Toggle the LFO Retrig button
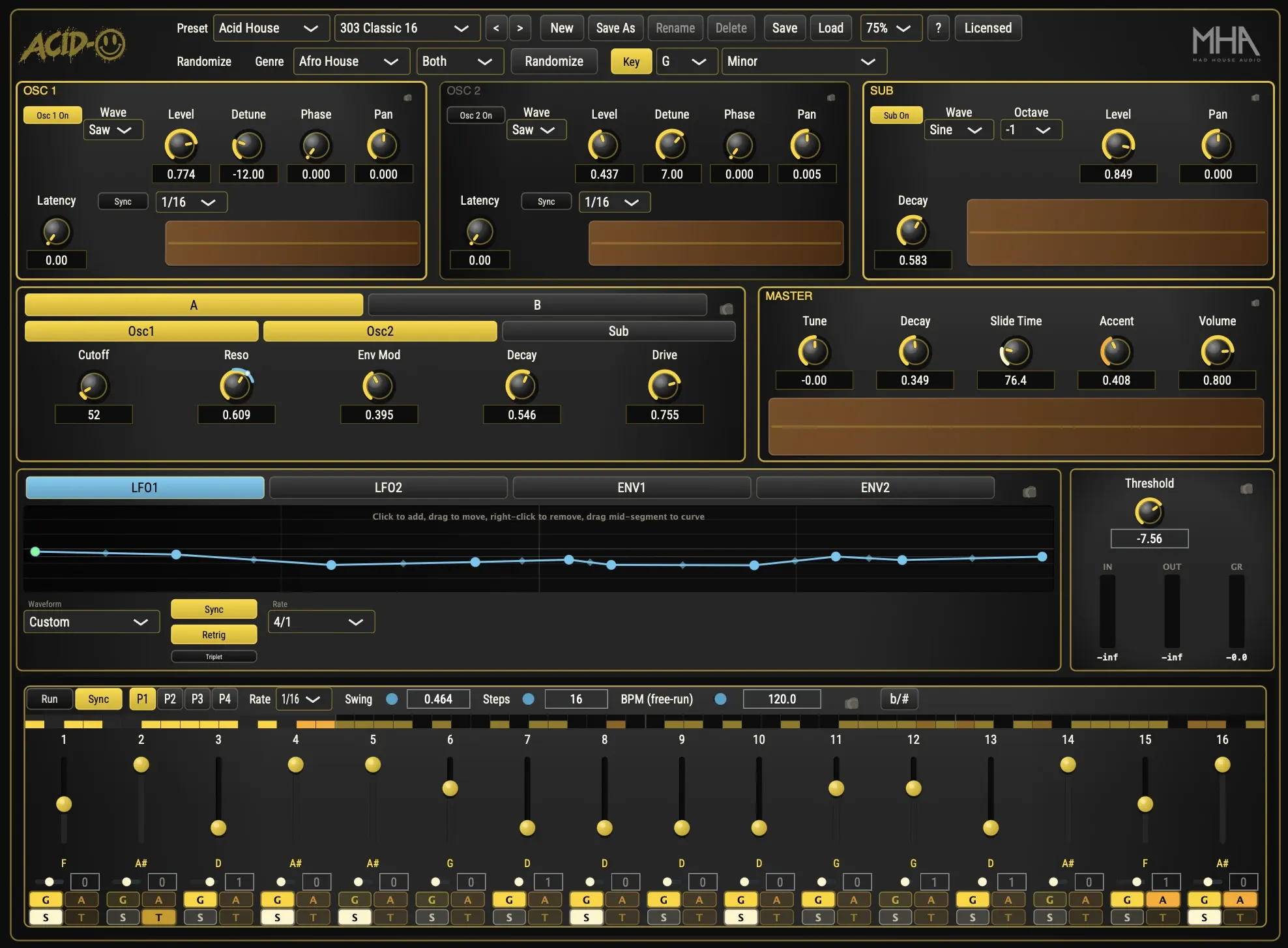The width and height of the screenshot is (1288, 948). tap(214, 634)
